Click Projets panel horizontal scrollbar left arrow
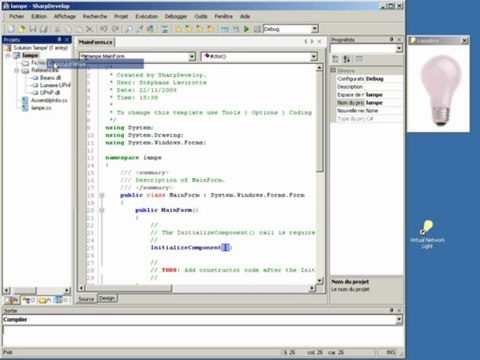This screenshot has width=480, height=360. click(x=7, y=290)
